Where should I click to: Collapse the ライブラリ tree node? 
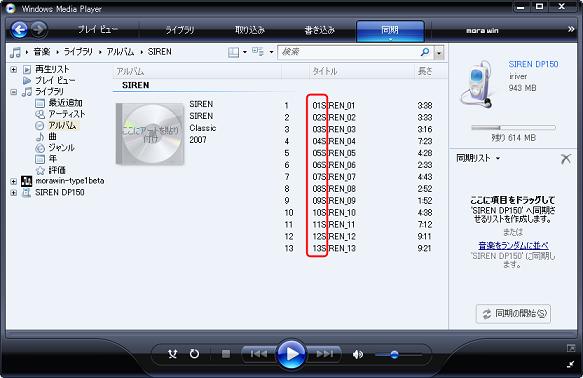pyautogui.click(x=13, y=92)
